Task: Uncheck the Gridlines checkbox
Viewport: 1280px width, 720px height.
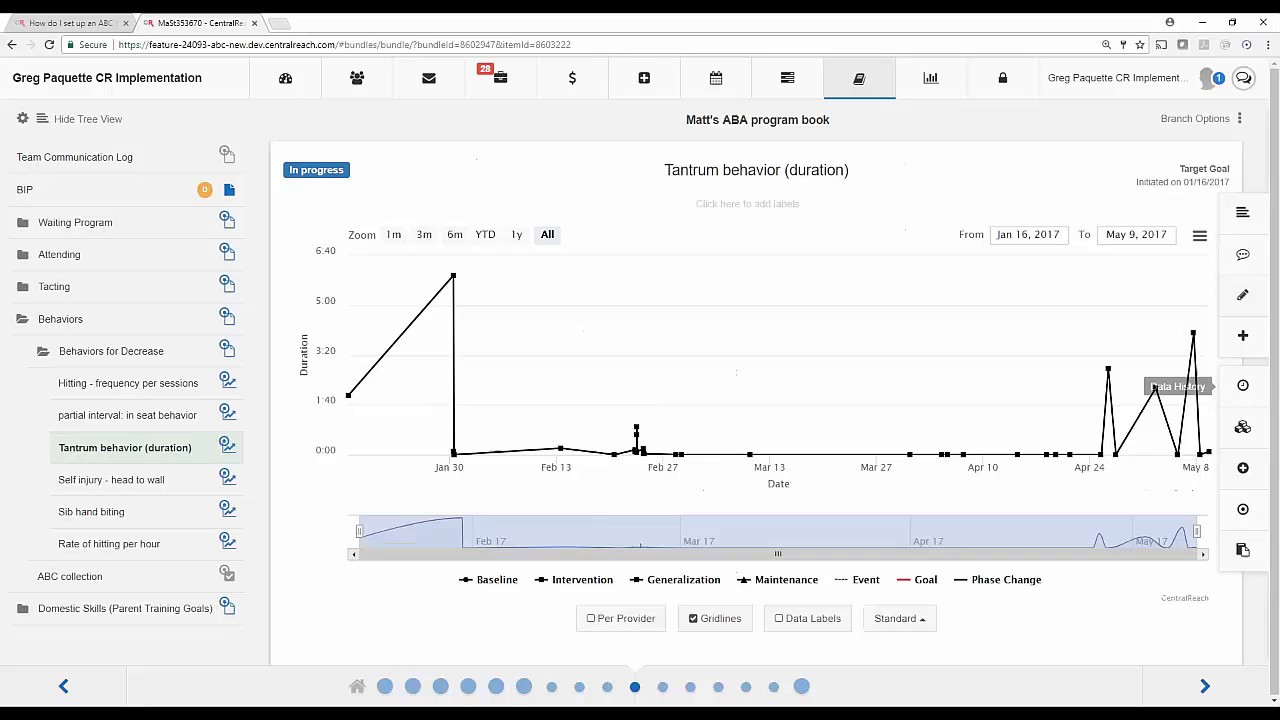Action: pos(693,618)
